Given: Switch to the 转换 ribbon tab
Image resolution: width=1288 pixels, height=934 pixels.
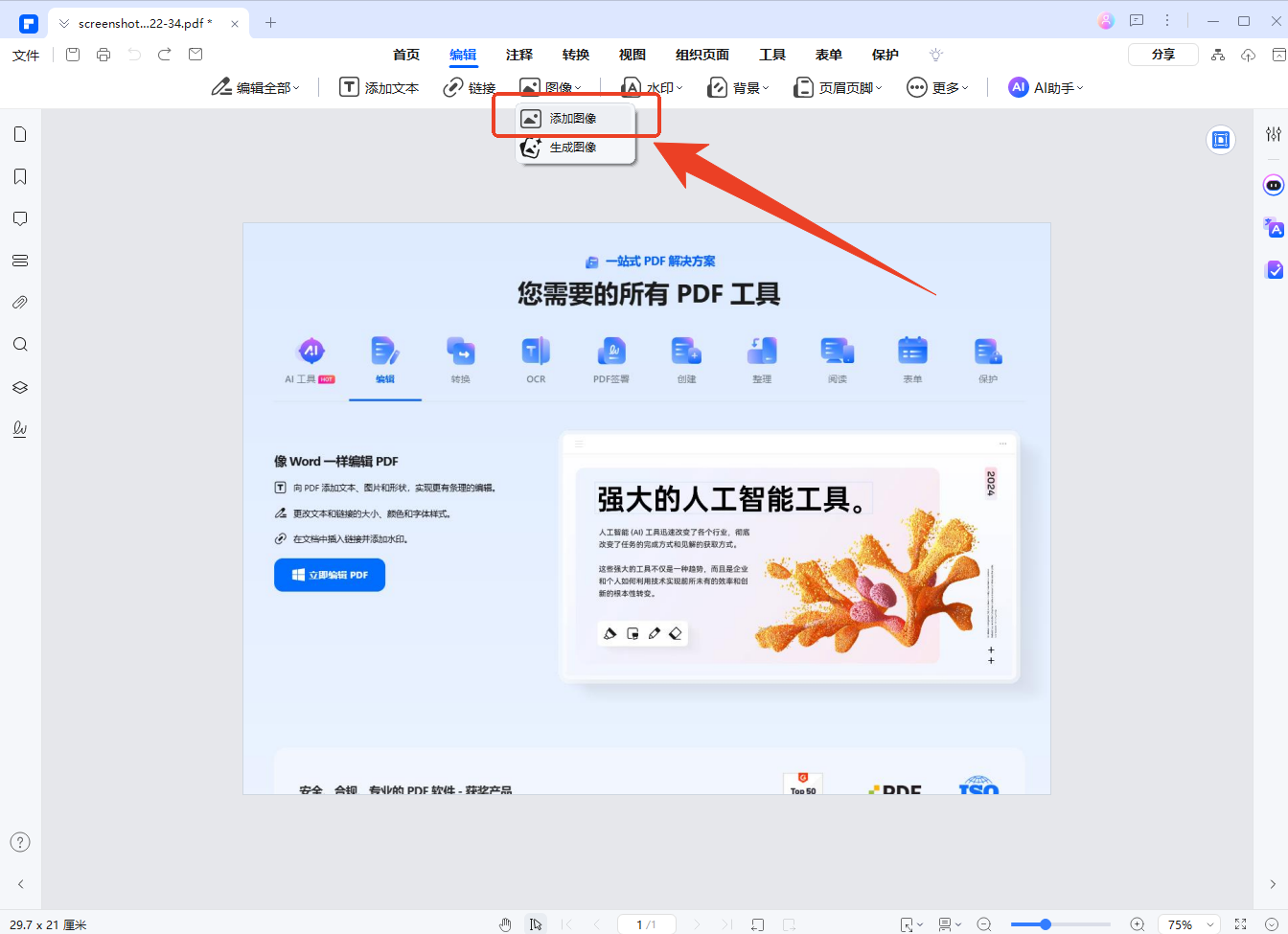Looking at the screenshot, I should click(x=575, y=55).
